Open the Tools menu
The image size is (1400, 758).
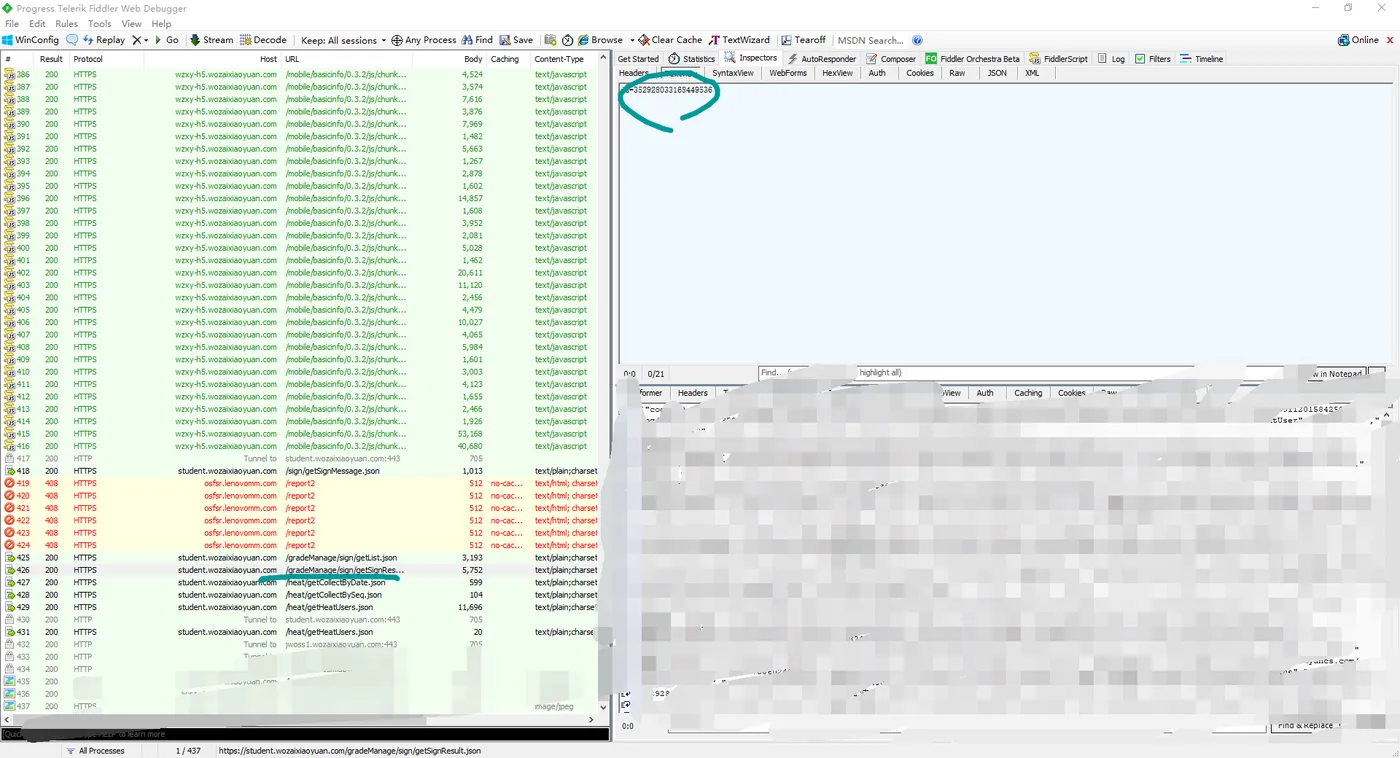(x=100, y=23)
